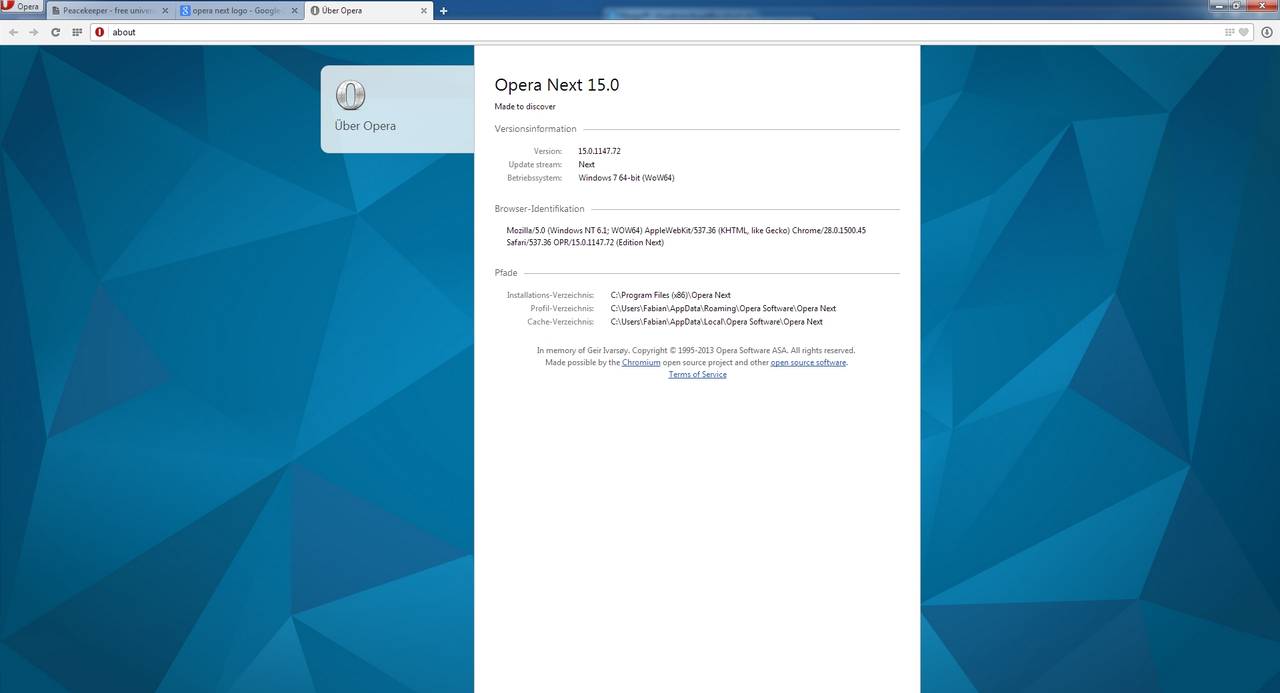Click the Cache-Verzeichnis label
Viewport: 1280px width, 693px height.
click(561, 322)
